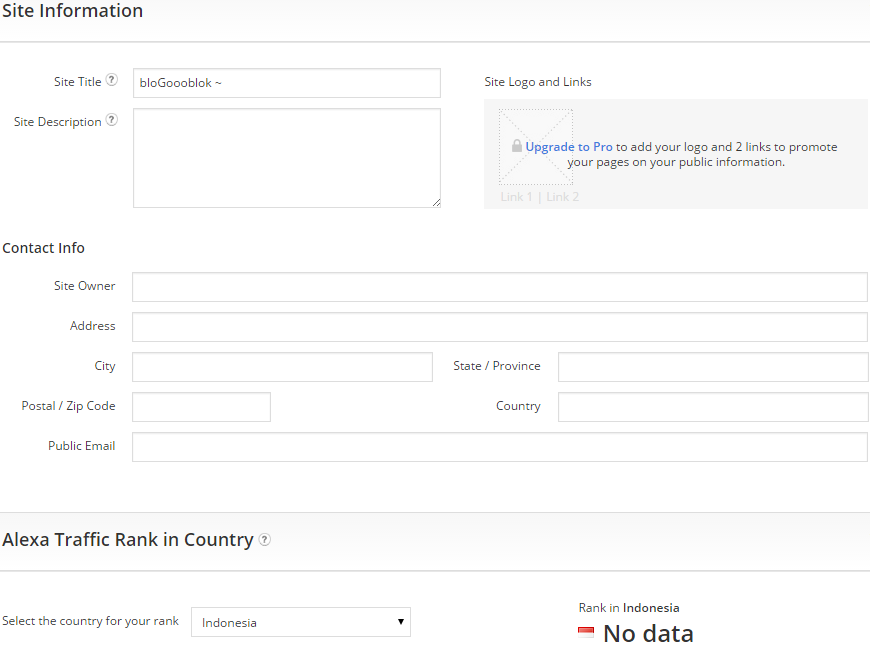
Task: Click the 'Rank in Indonesia' label
Action: pos(629,608)
